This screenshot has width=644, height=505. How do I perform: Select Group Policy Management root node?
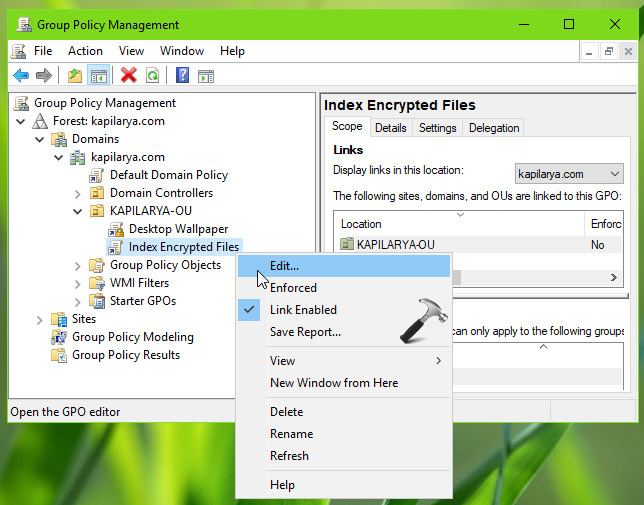pos(105,103)
